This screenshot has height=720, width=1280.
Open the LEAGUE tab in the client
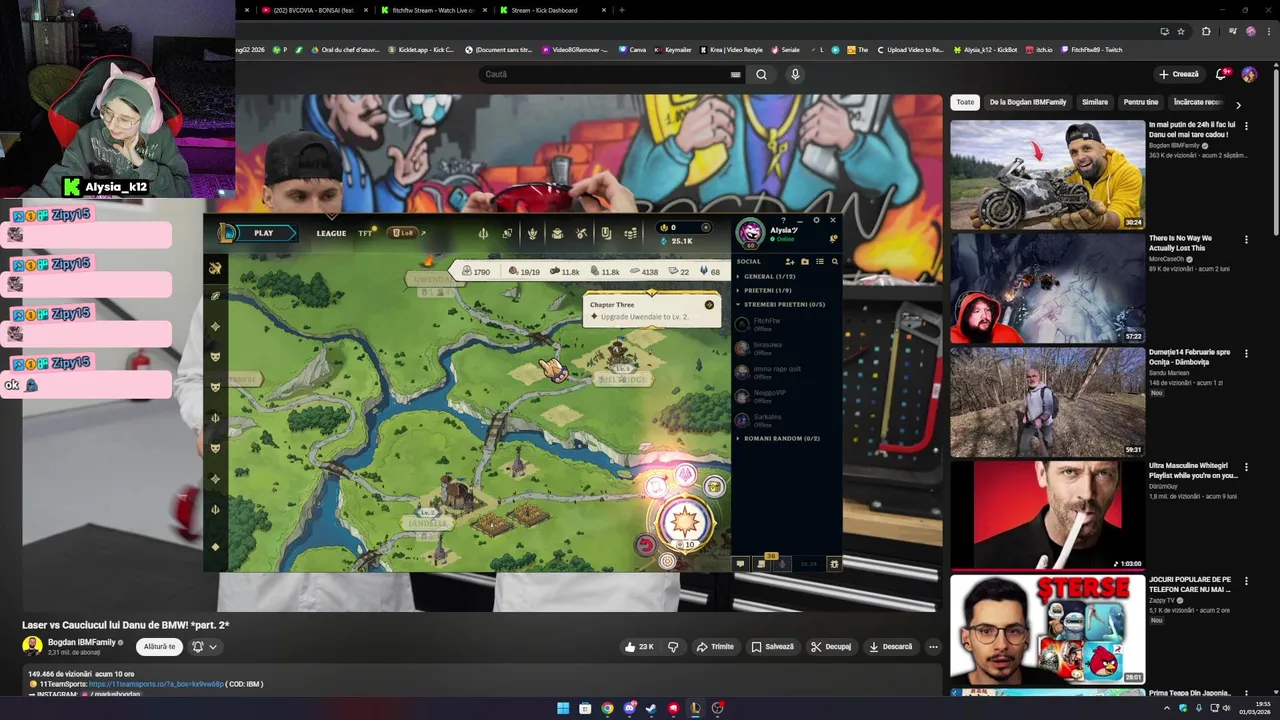click(x=331, y=233)
